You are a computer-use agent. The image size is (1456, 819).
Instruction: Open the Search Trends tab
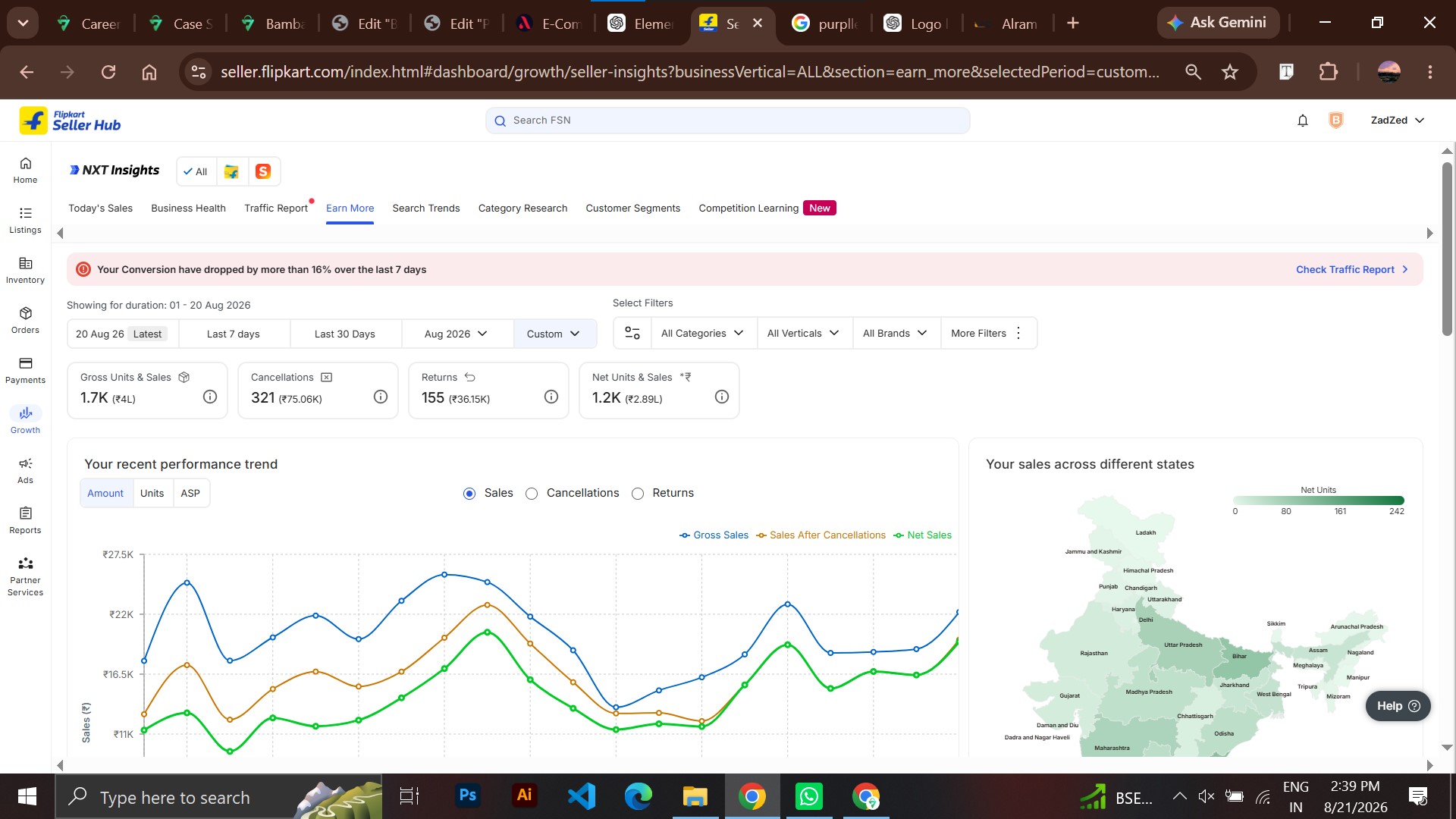(x=426, y=208)
